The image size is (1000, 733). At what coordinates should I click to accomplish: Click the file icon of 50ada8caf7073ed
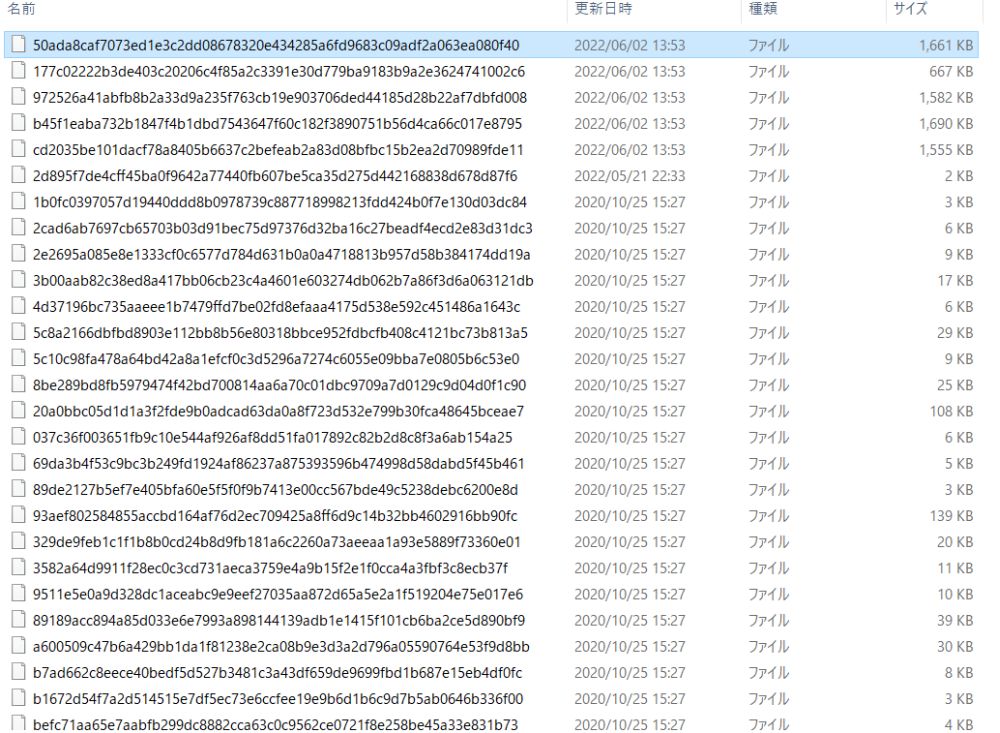(18, 45)
